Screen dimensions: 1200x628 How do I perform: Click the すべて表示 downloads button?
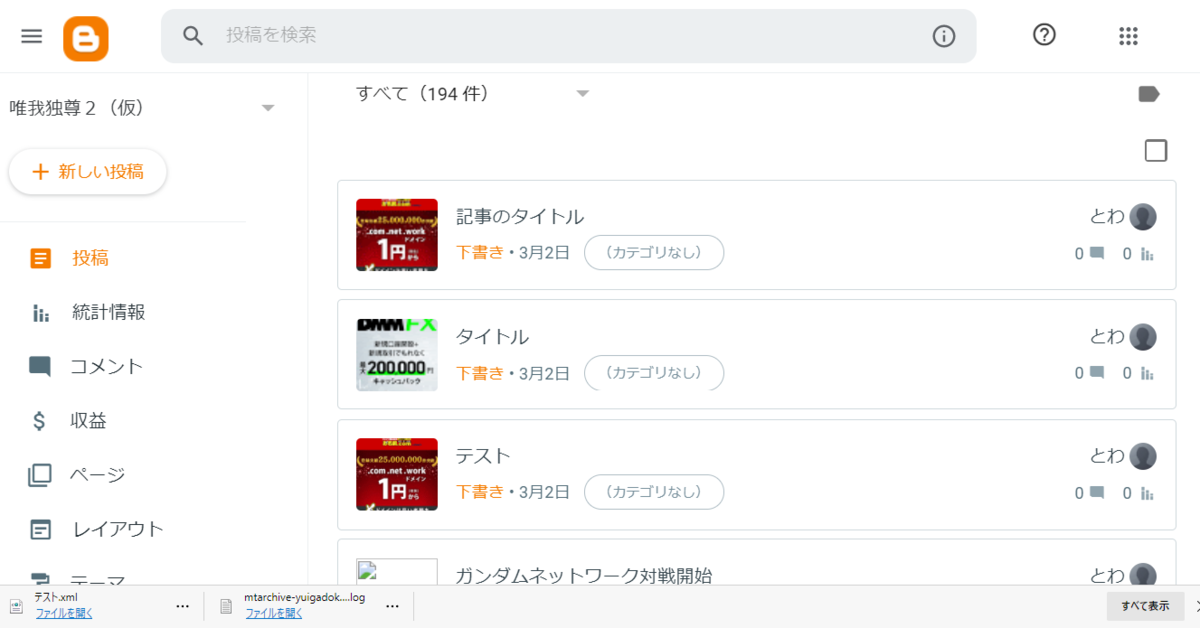coord(1145,606)
